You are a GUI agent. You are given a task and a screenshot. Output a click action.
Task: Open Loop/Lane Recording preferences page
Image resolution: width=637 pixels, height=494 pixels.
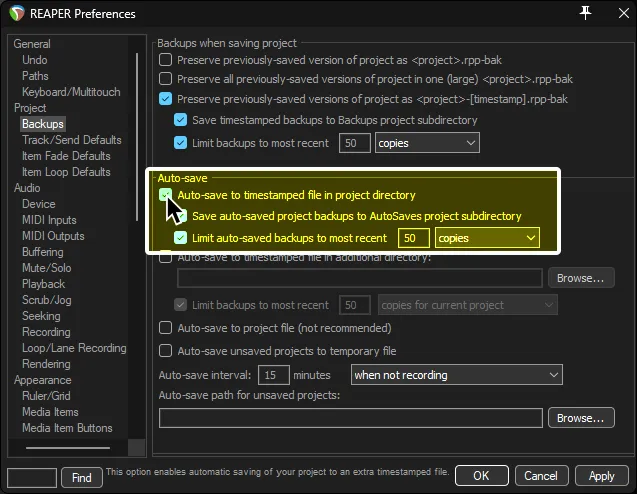click(x=74, y=348)
